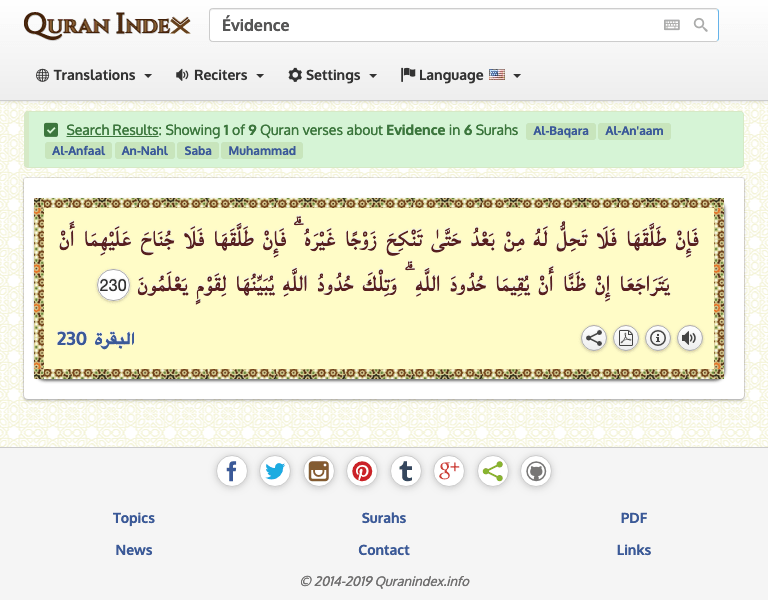Play audio recitation of verse 230

pos(690,338)
